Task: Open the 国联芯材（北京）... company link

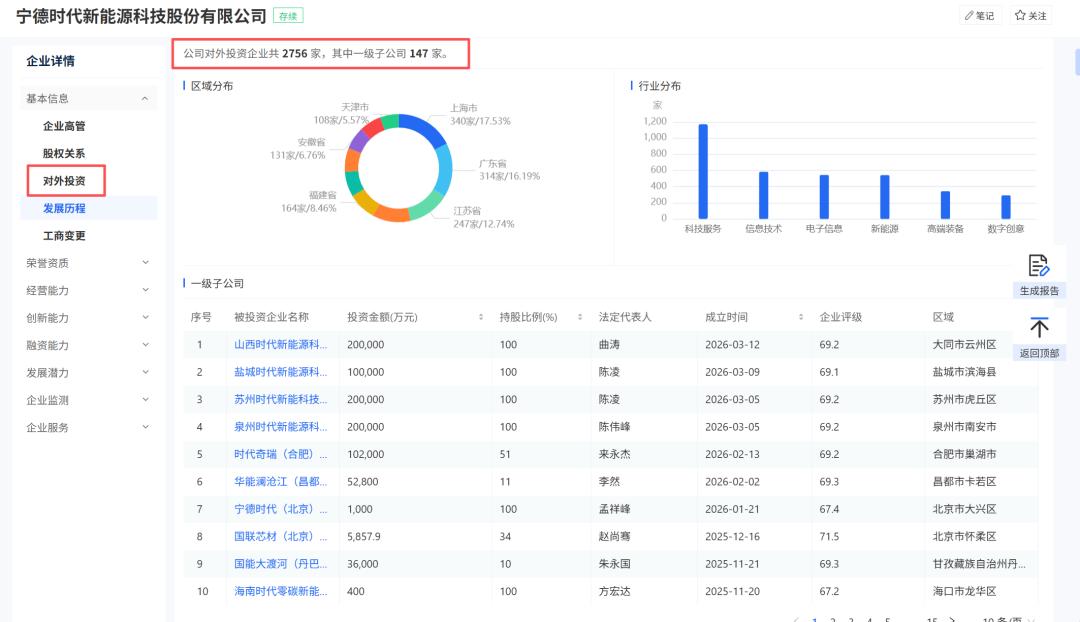Action: (x=280, y=537)
